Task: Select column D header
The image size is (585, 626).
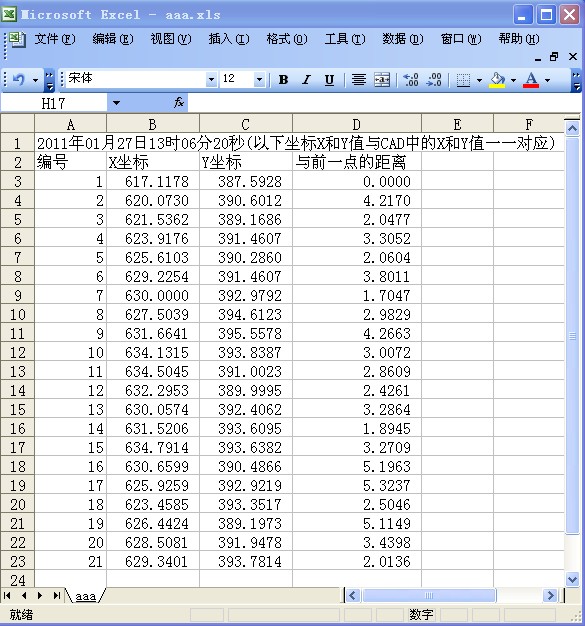Action: click(x=357, y=125)
